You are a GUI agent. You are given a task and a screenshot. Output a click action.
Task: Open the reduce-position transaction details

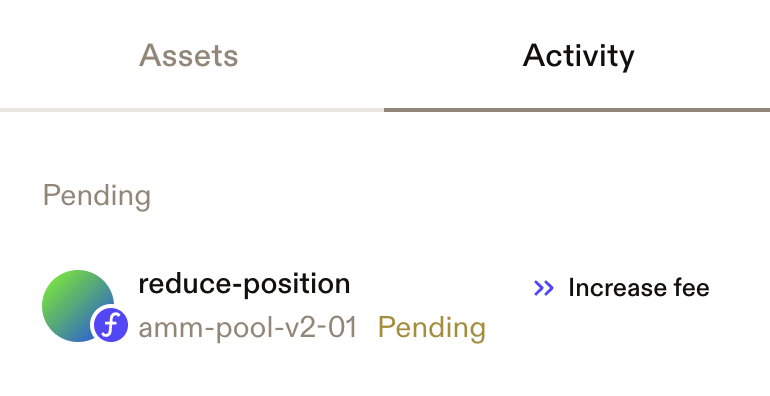point(385,306)
